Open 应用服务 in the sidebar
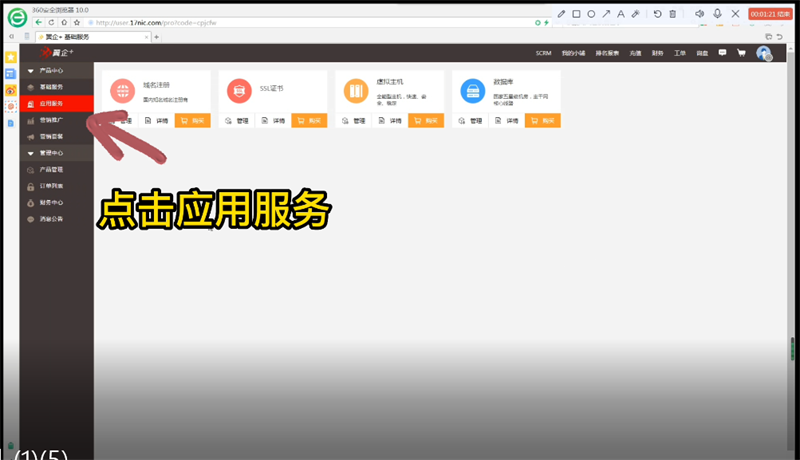The width and height of the screenshot is (800, 460). [57, 103]
